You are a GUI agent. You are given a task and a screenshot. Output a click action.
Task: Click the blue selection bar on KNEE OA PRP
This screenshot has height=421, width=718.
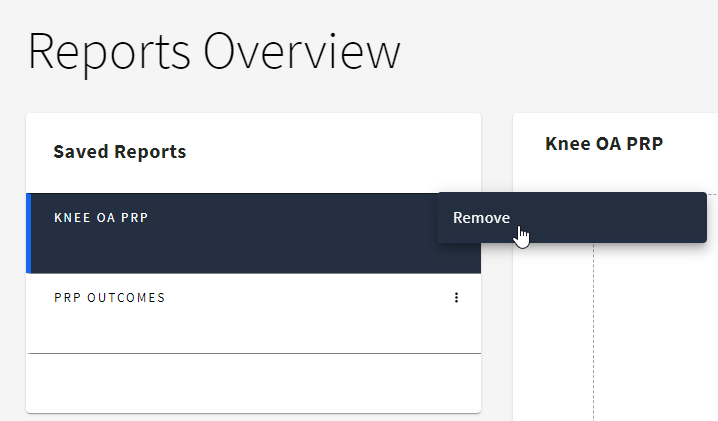tap(28, 233)
